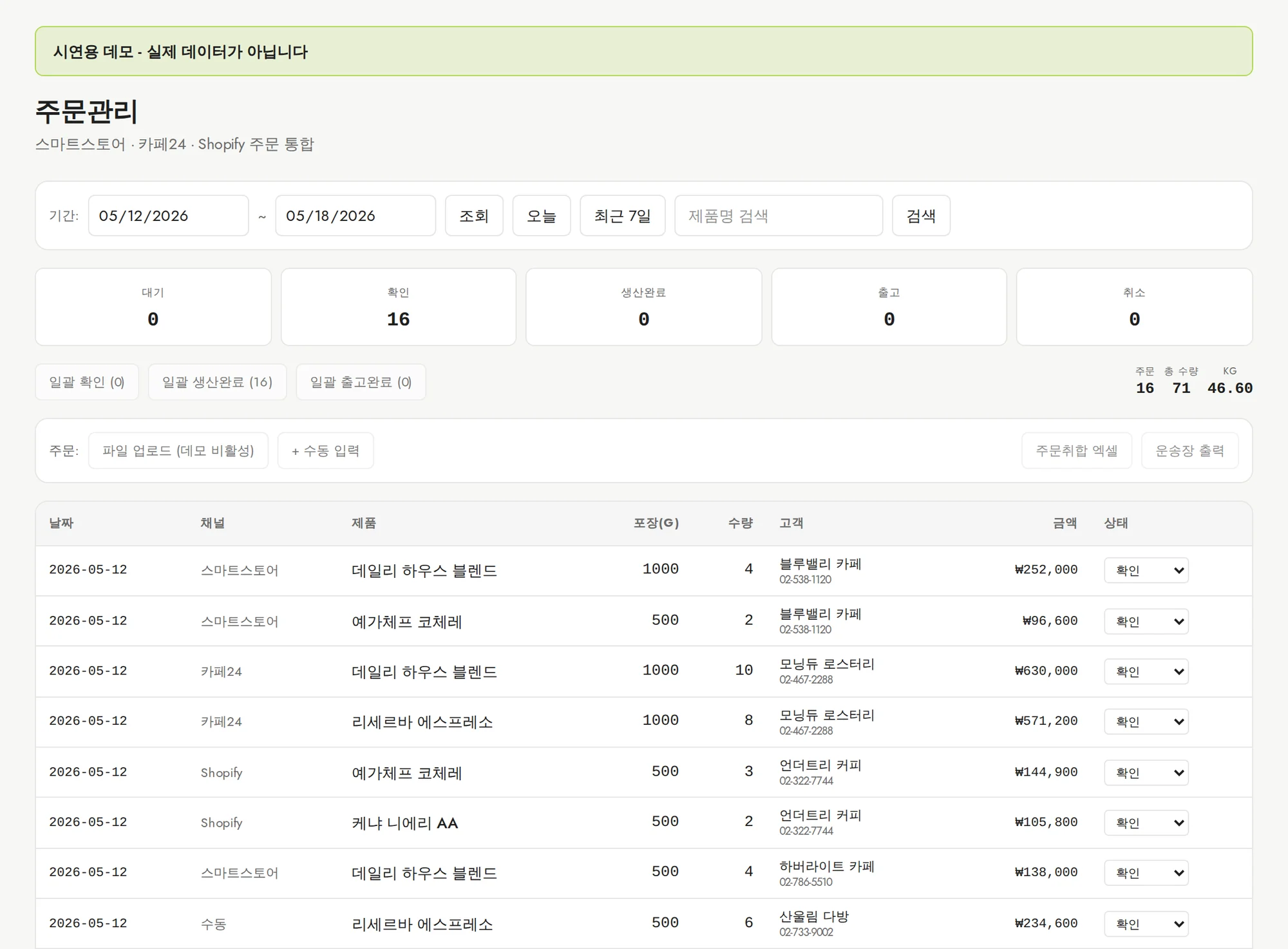This screenshot has height=949, width=1288.
Task: Click 케냐 니에리 AA product cell
Action: pos(405,823)
